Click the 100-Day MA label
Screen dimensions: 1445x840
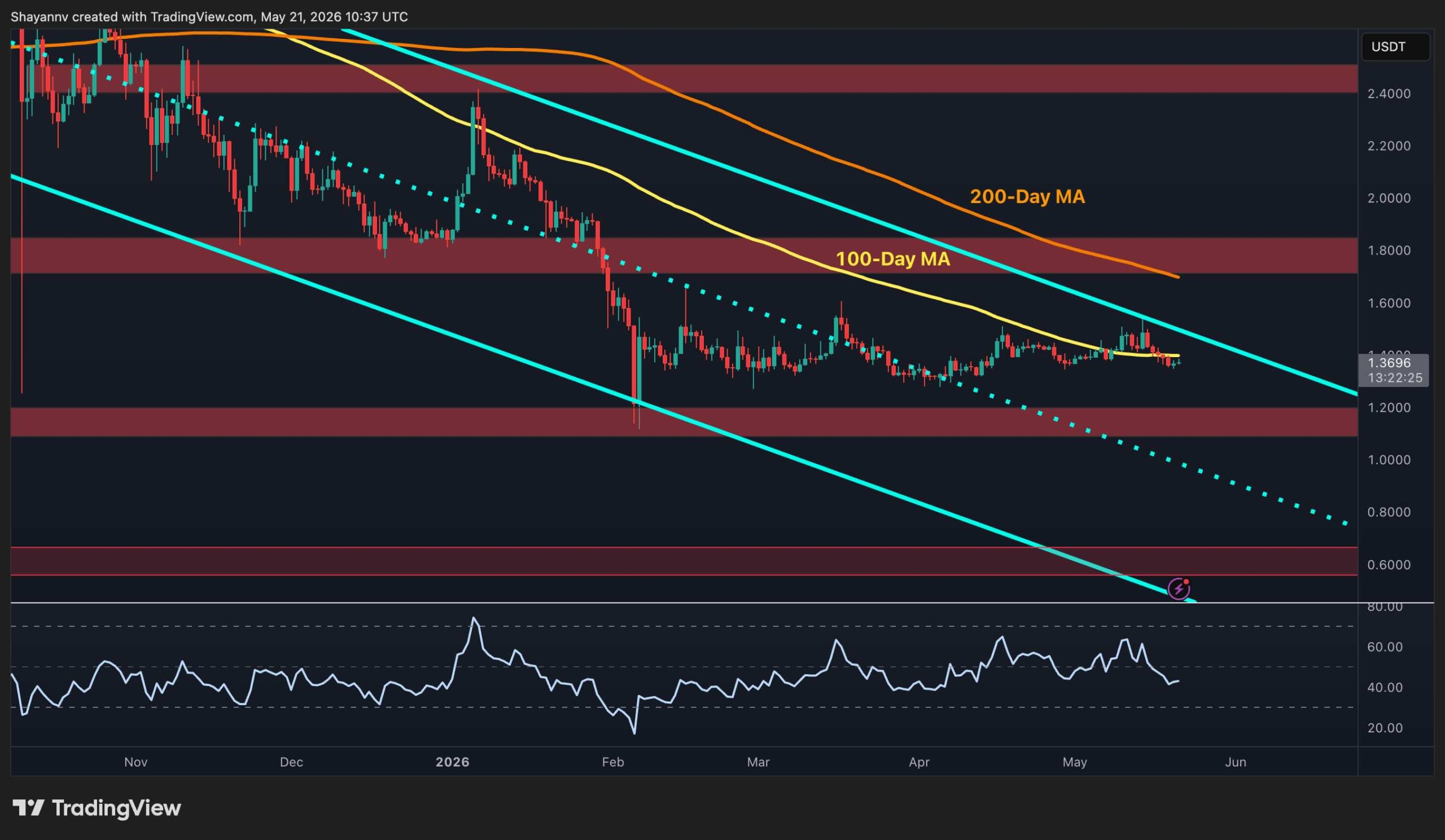coord(893,260)
